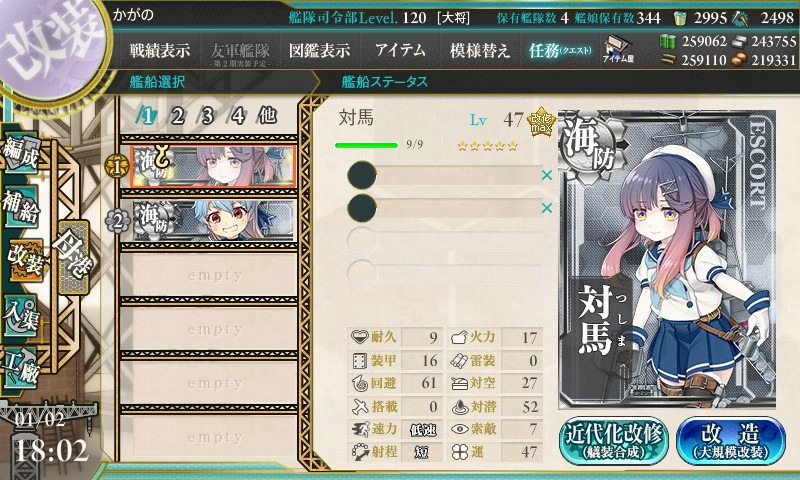800x480 pixels.
Task: Open the 他 other ships tab
Action: tap(267, 116)
